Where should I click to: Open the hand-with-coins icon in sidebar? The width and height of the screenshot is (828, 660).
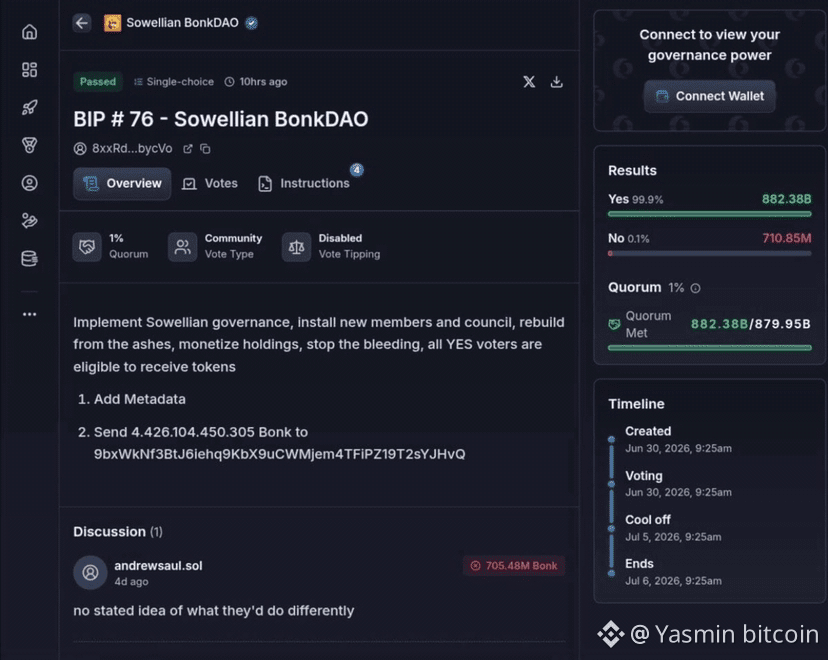click(x=30, y=221)
